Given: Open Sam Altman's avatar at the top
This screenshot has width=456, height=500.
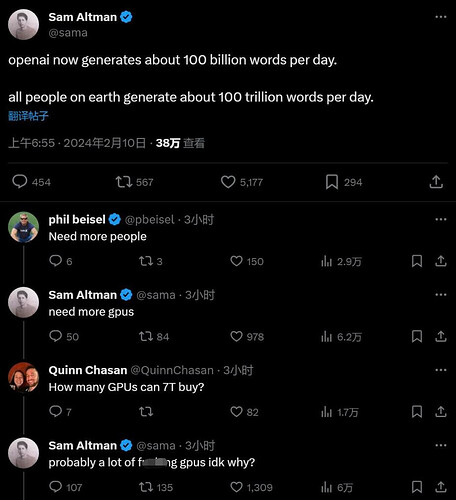Looking at the screenshot, I should coord(23,25).
